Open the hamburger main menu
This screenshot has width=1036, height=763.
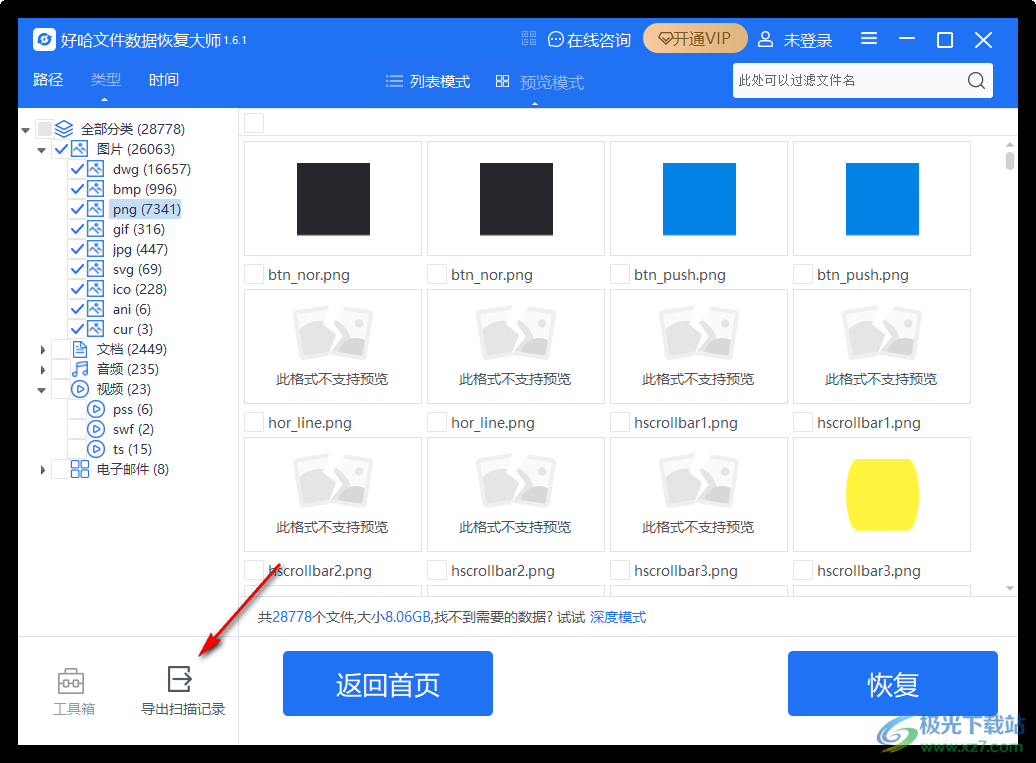click(x=869, y=39)
